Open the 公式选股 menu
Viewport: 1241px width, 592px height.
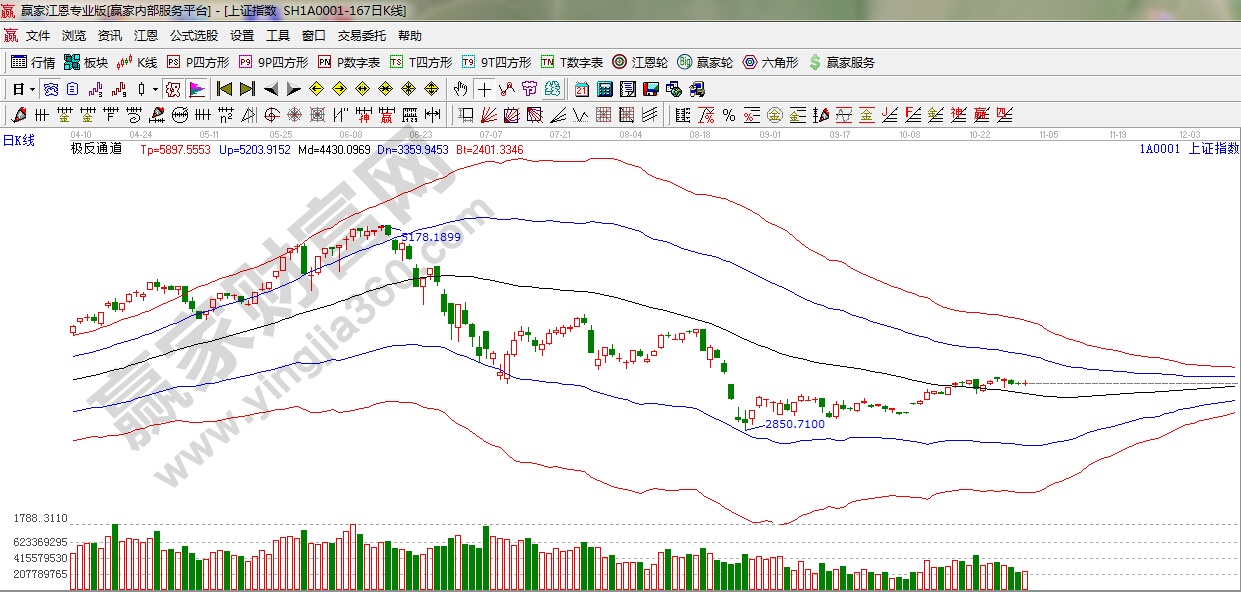click(x=193, y=35)
